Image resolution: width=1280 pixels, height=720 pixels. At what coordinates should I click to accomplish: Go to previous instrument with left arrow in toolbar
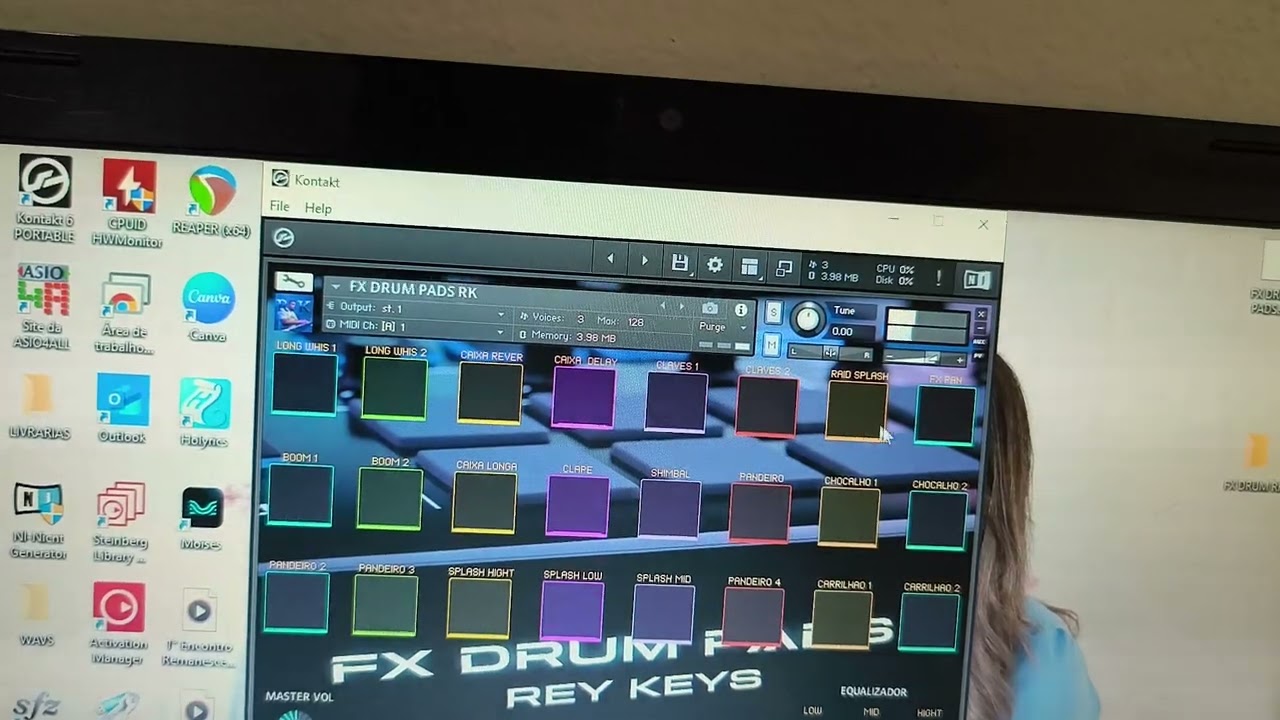[x=610, y=259]
